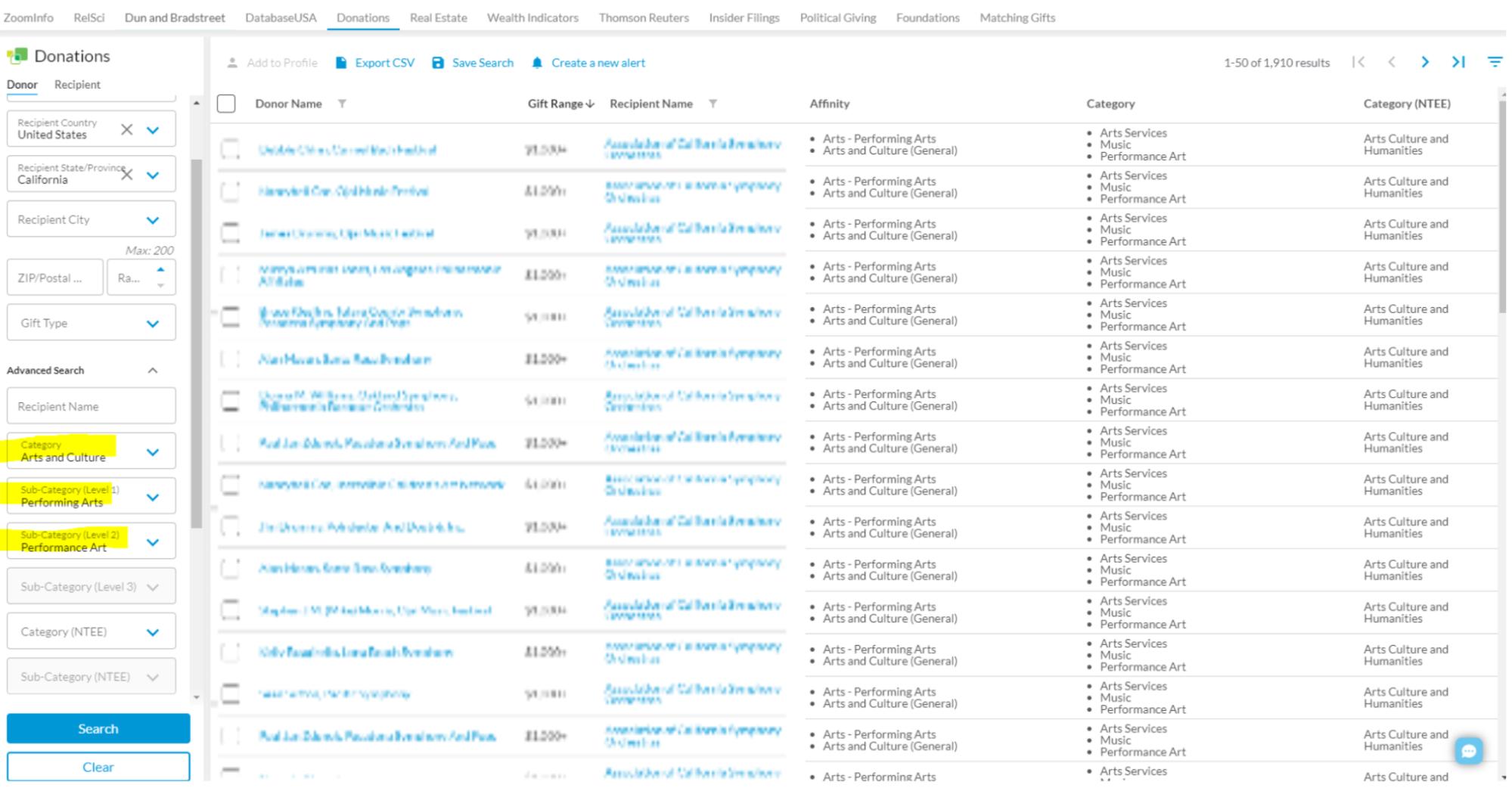Switch to the Real Estate tab

(x=438, y=17)
